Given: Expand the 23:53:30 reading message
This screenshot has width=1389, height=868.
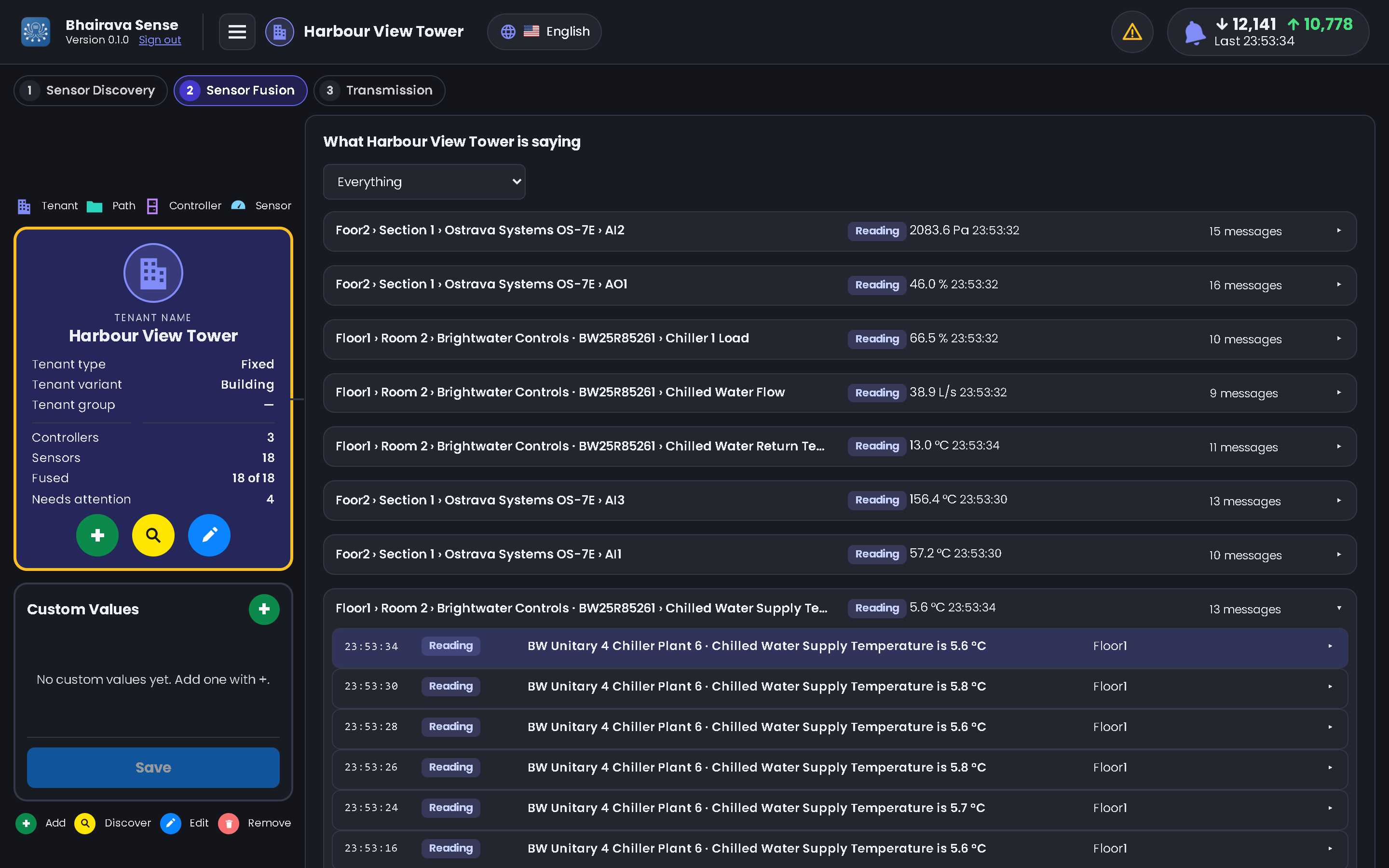Looking at the screenshot, I should click(x=840, y=687).
